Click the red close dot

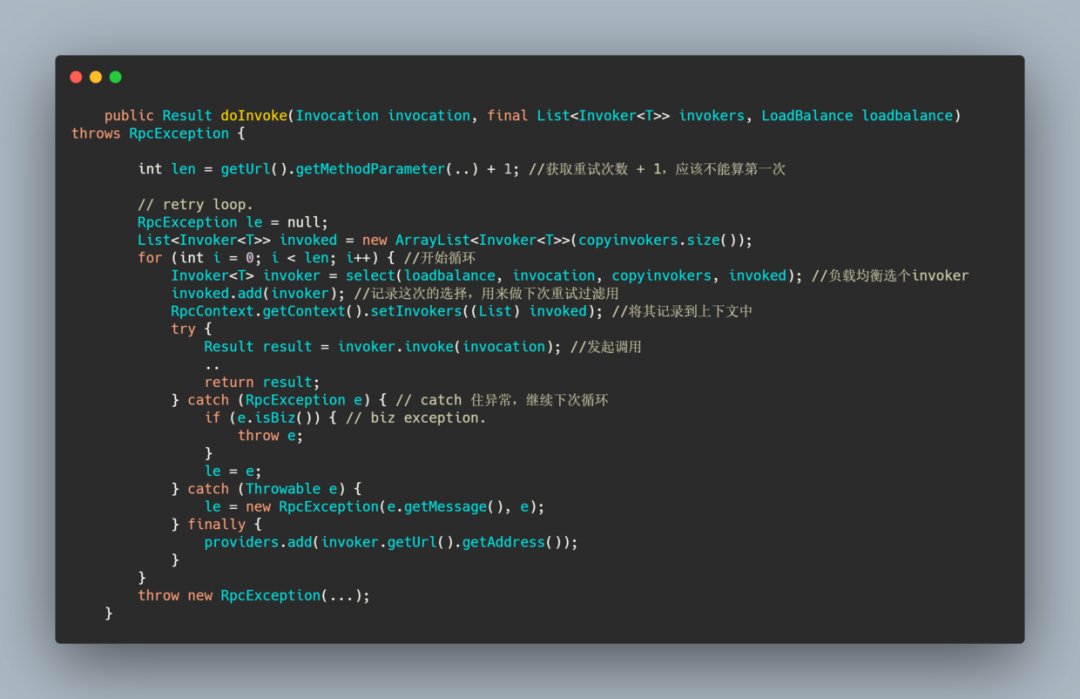pyautogui.click(x=76, y=77)
